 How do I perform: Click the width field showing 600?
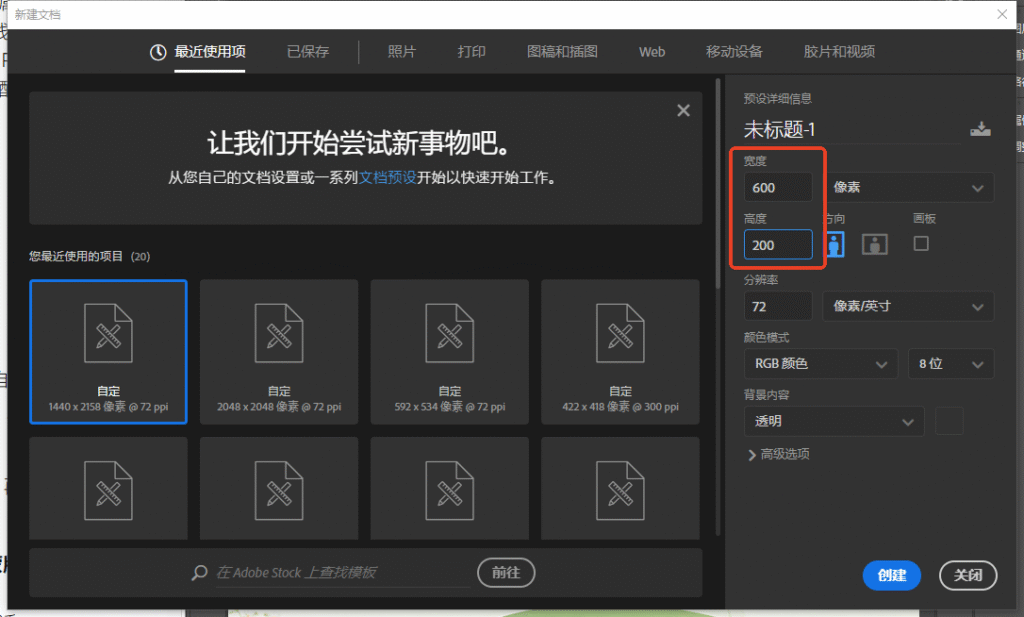coord(778,187)
